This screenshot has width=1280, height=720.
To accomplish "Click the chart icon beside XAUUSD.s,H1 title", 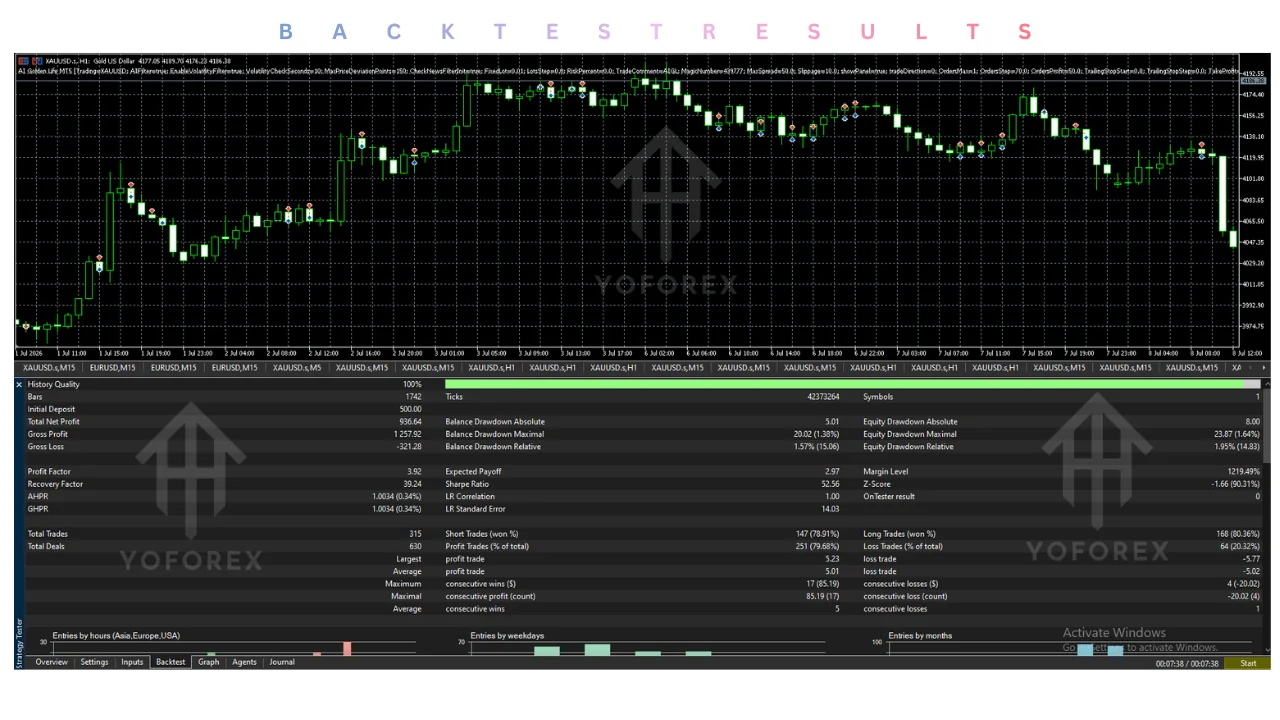I will coord(39,60).
